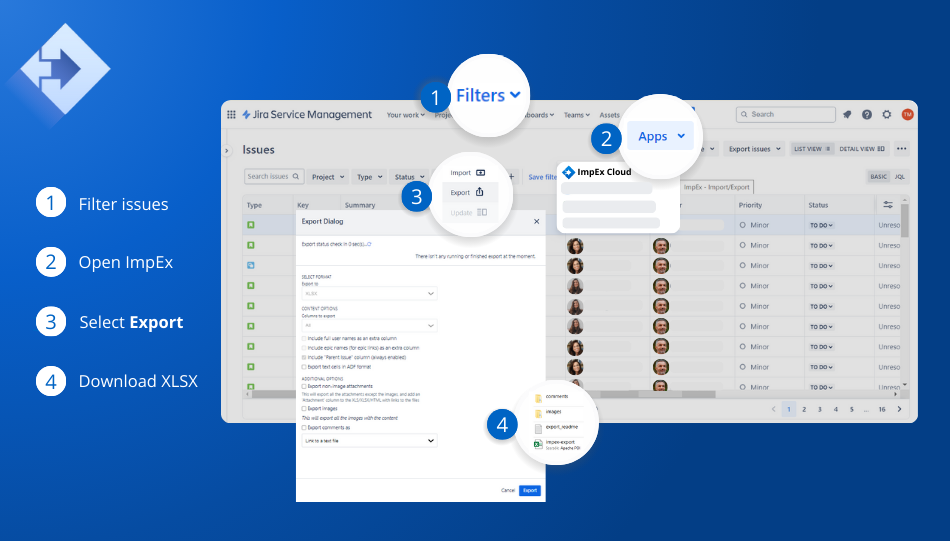The height and width of the screenshot is (541, 950).
Task: Click the Update menu entry
Action: 468,213
